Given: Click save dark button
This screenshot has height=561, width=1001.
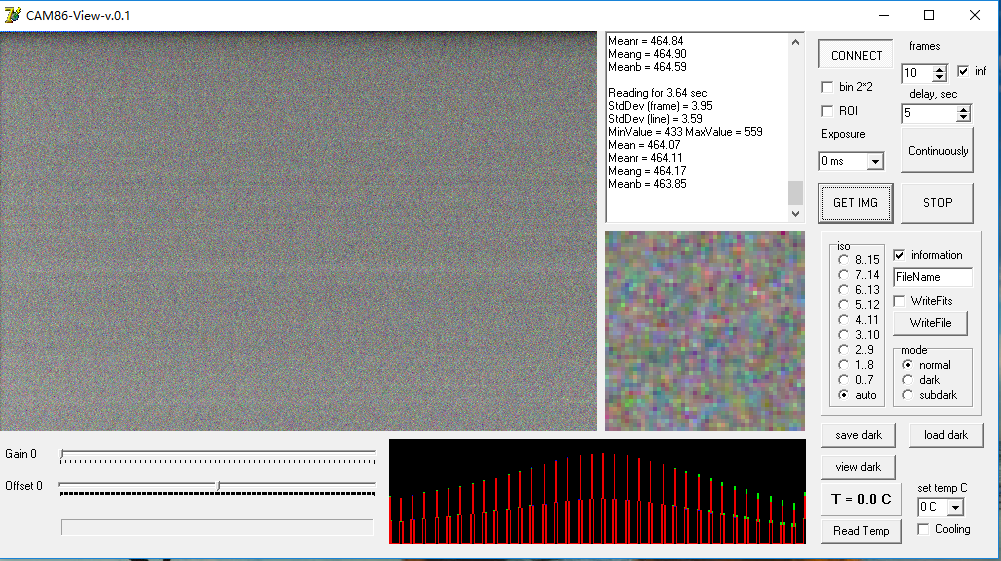Looking at the screenshot, I should click(x=858, y=435).
